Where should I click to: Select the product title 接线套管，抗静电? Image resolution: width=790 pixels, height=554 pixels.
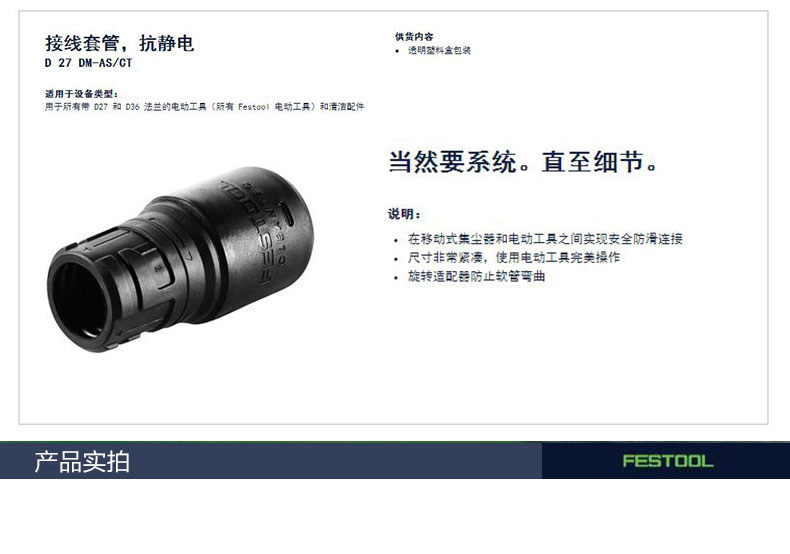[119, 43]
